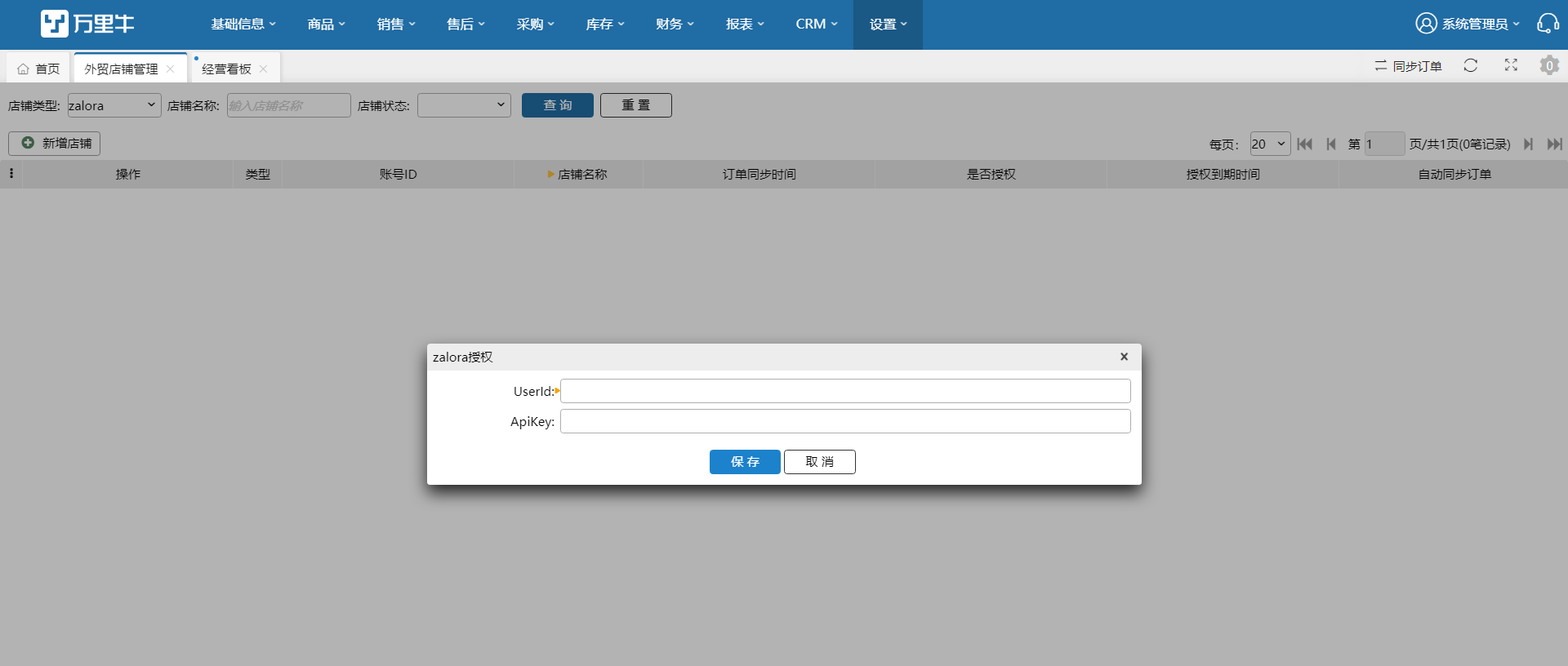Close the 外贸店铺管理 tab
Viewport: 1568px width, 666px height.
pos(171,69)
